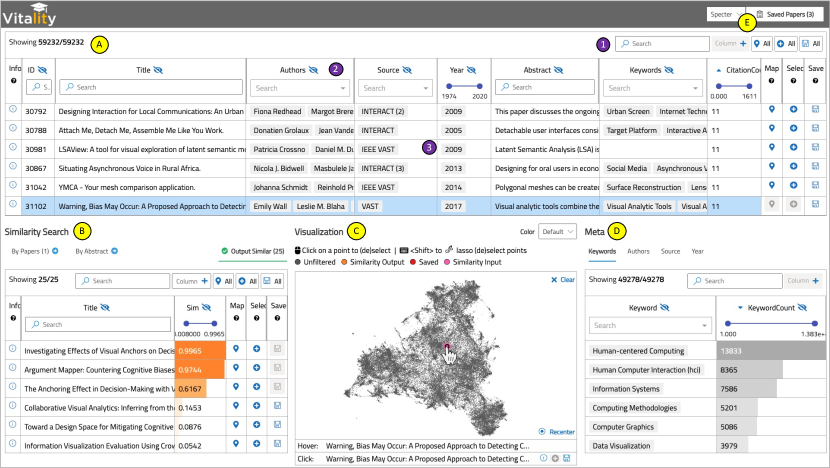This screenshot has width=830, height=468.
Task: Click map pin icon for paper 31042
Action: [772, 185]
